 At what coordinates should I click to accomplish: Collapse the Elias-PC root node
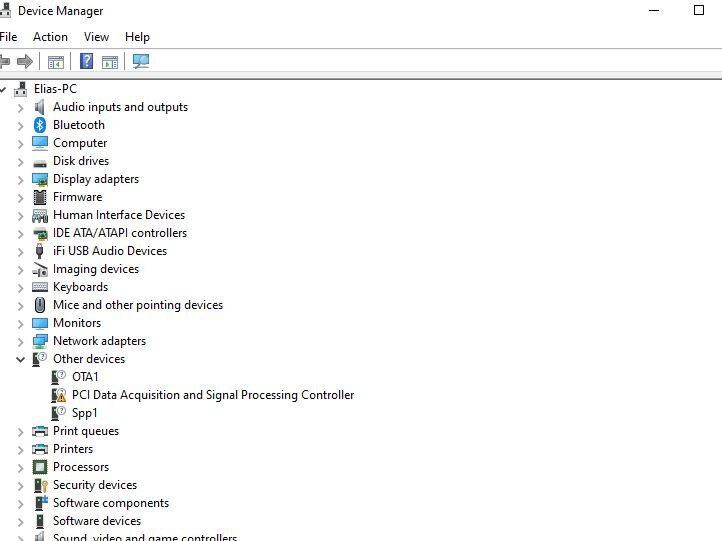[x=3, y=89]
